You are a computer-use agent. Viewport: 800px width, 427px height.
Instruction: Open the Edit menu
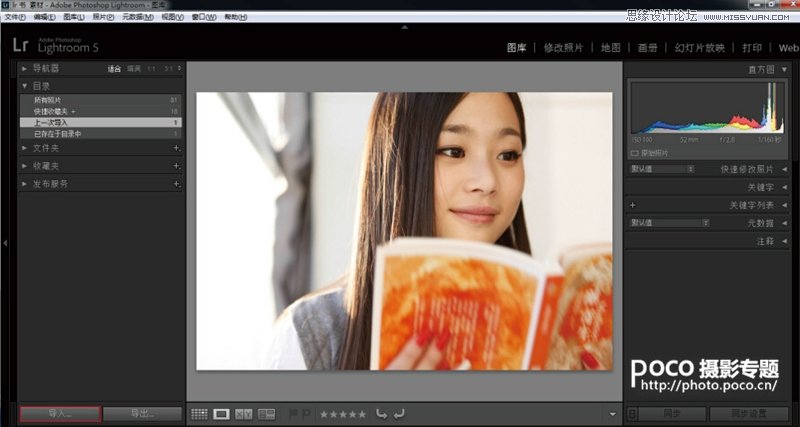[x=44, y=17]
